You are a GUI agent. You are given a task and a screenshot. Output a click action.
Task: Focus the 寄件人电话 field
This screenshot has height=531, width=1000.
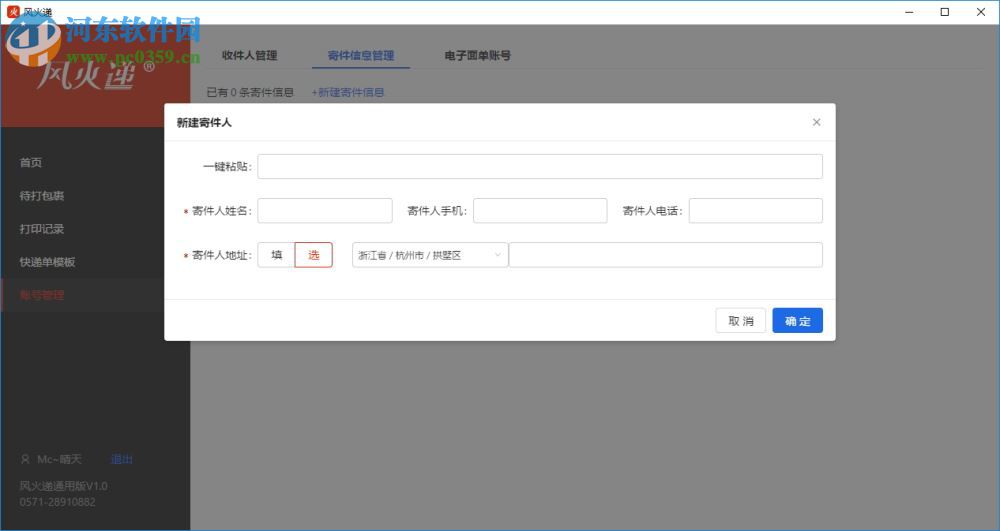click(x=756, y=210)
